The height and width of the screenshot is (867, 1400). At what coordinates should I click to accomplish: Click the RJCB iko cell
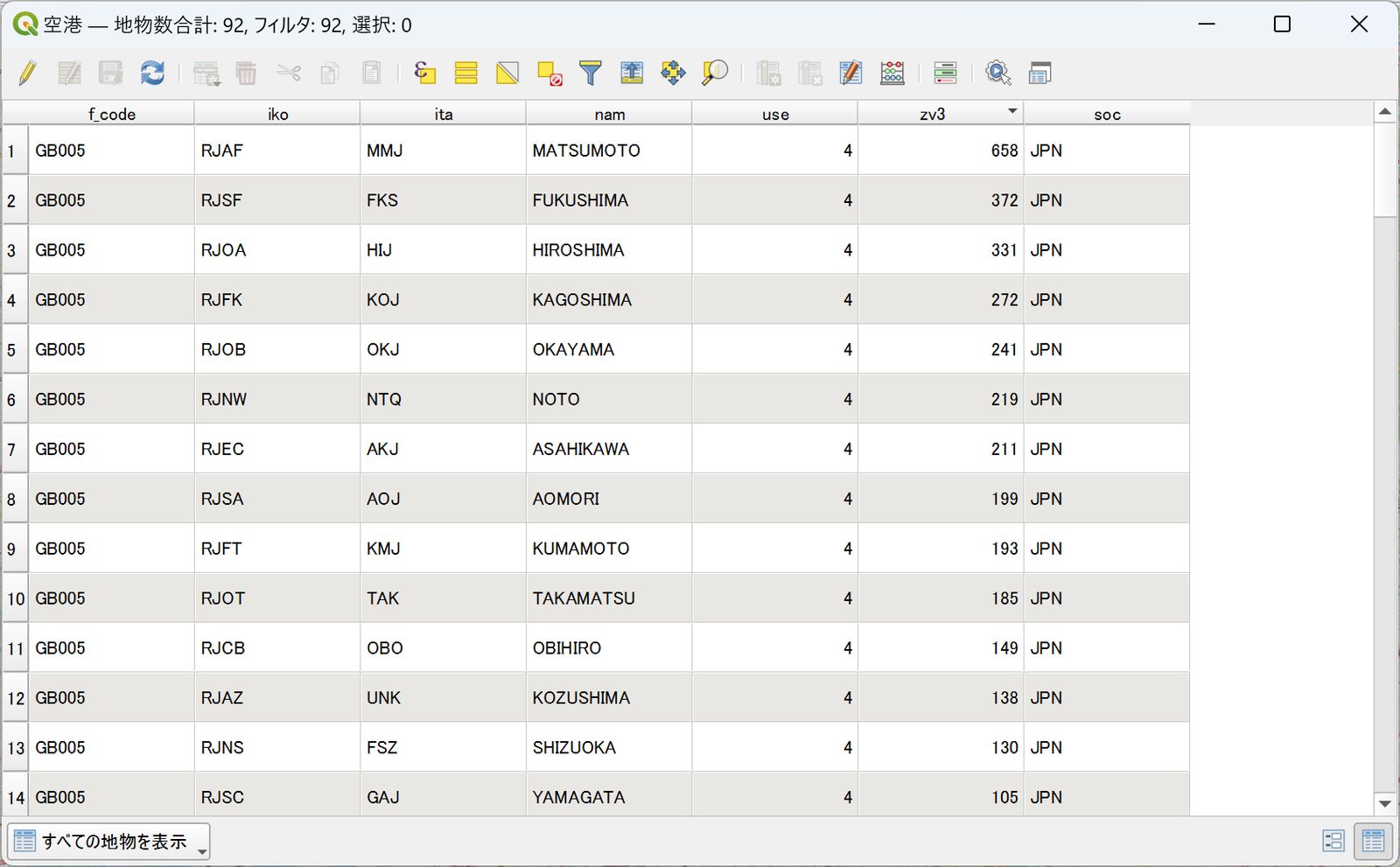tap(277, 648)
